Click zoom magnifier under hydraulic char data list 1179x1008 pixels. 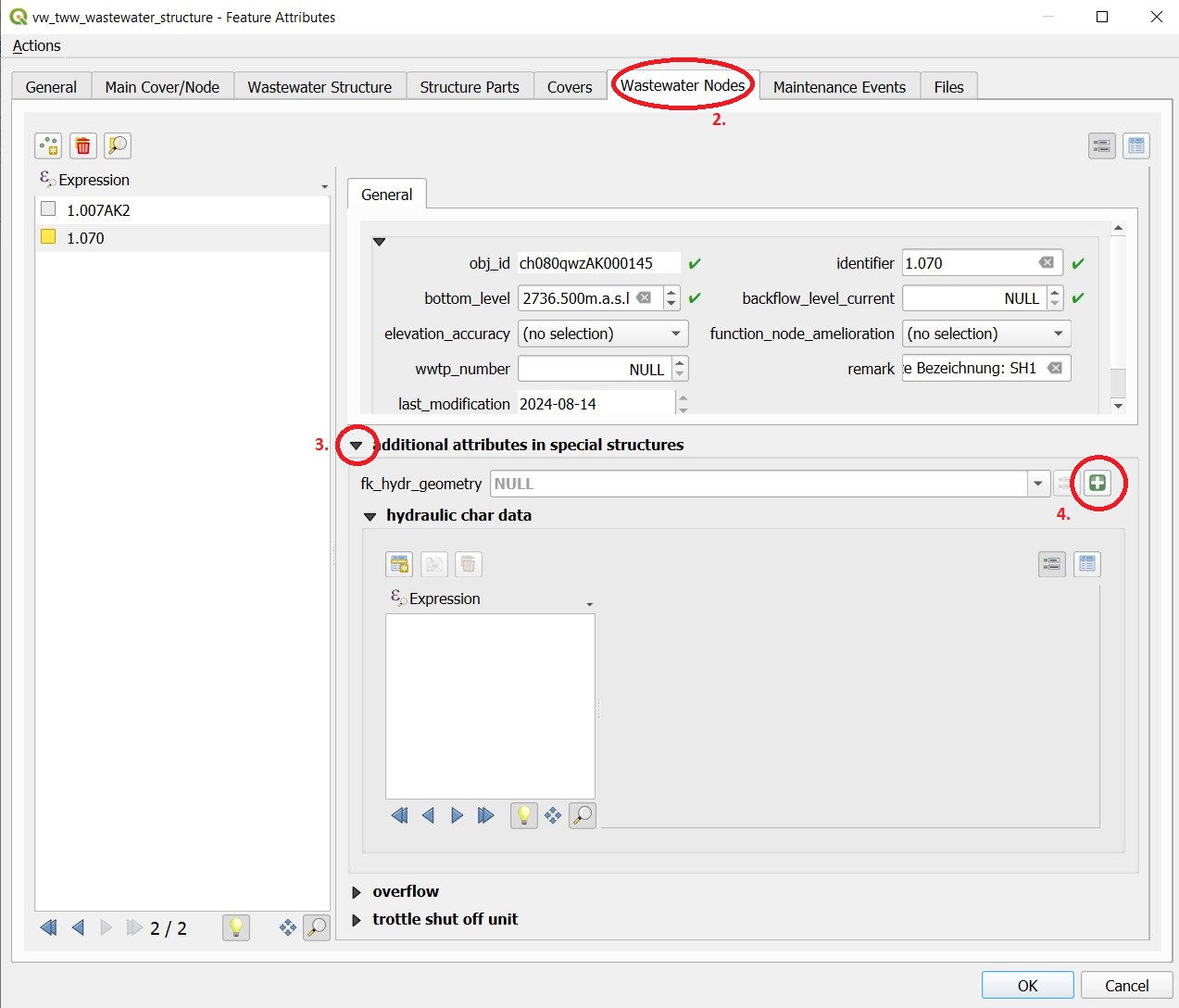pyautogui.click(x=583, y=815)
